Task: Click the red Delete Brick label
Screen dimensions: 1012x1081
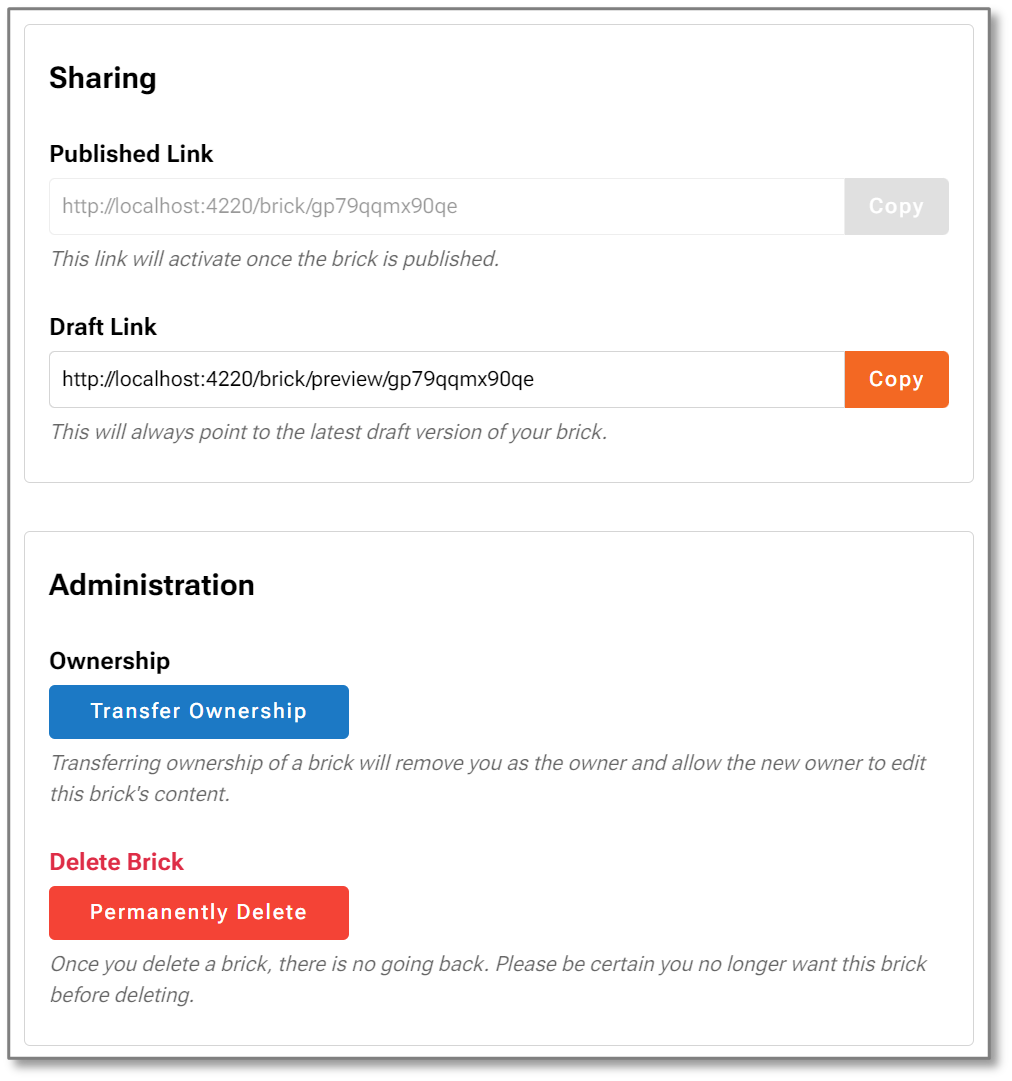Action: pos(117,862)
